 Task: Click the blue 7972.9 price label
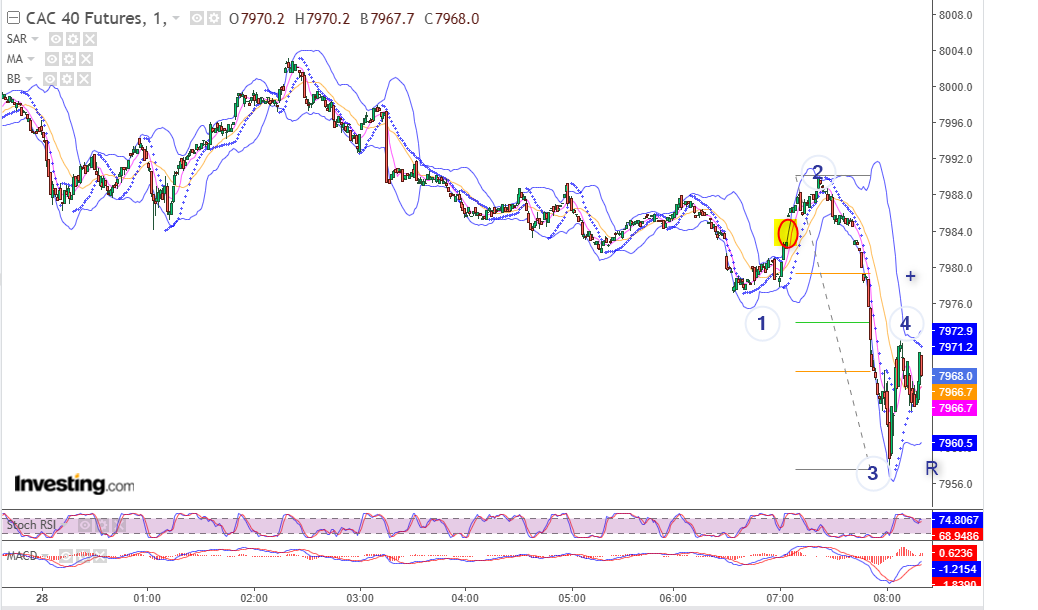[x=955, y=331]
